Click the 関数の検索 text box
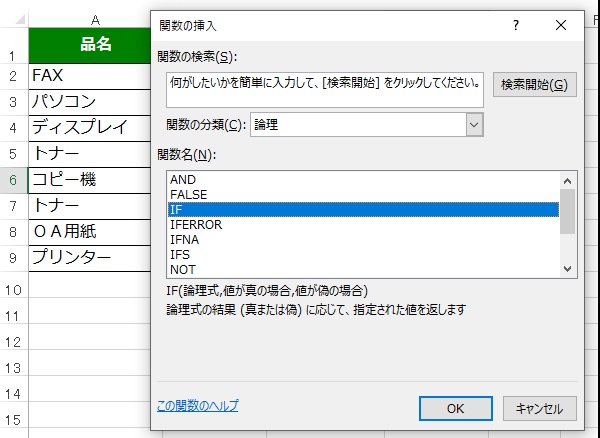Viewport: 600px width, 438px height. point(325,90)
